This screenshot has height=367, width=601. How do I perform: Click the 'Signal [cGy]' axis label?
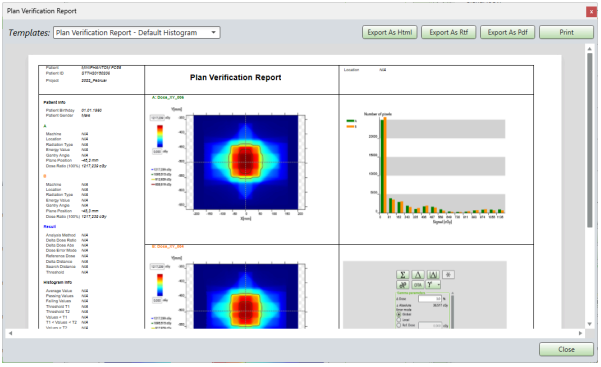pos(442,222)
